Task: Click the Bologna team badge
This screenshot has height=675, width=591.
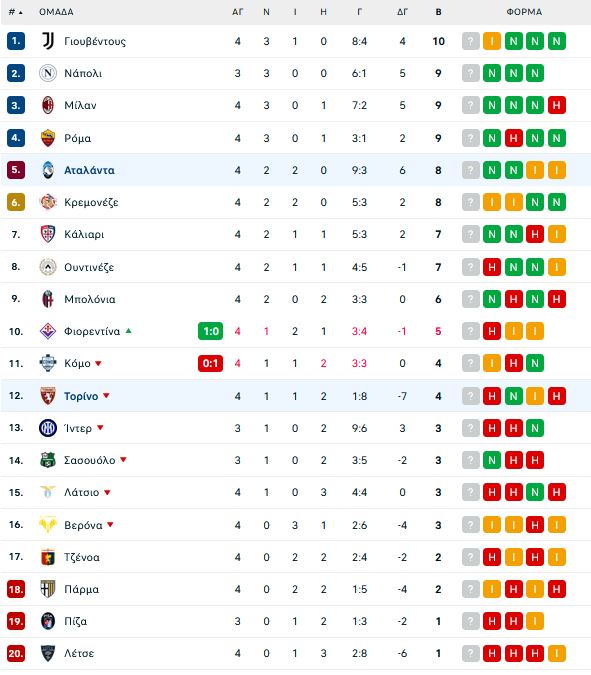Action: [48, 299]
